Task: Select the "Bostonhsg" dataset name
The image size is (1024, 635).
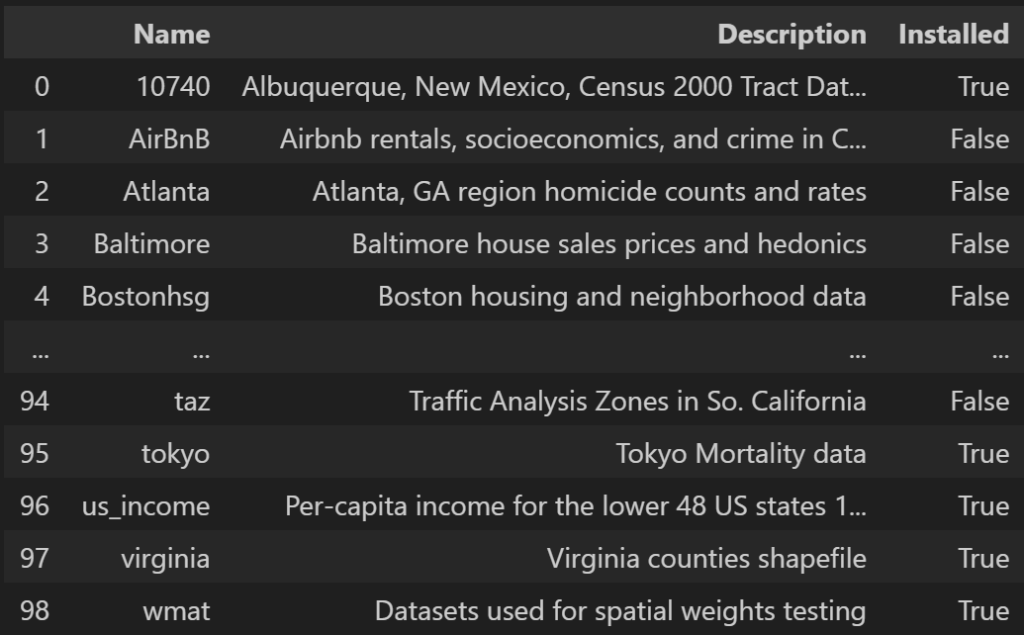Action: 146,296
